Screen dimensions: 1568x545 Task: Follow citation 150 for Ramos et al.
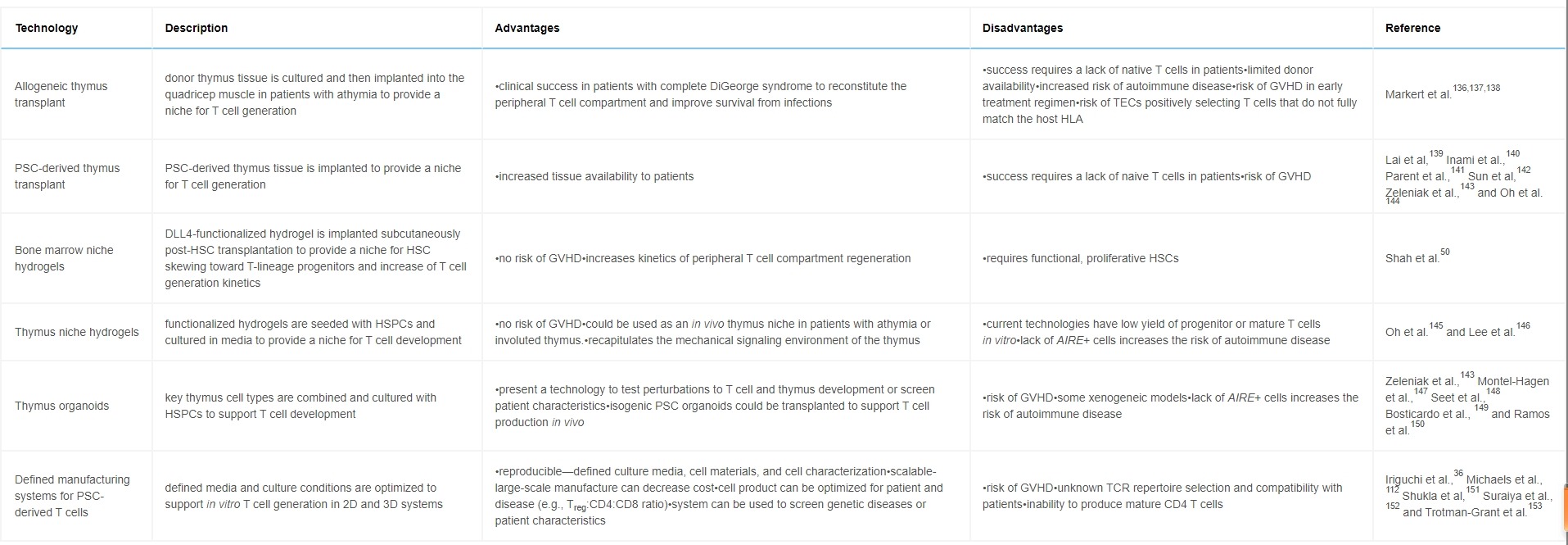click(1417, 425)
